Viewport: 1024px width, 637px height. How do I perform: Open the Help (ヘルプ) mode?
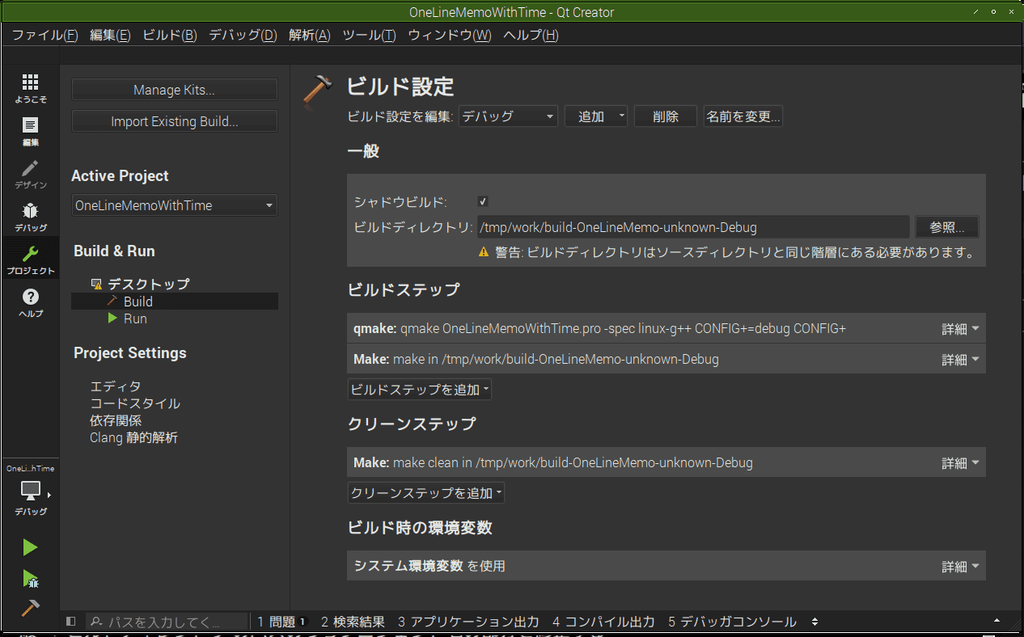click(x=30, y=302)
